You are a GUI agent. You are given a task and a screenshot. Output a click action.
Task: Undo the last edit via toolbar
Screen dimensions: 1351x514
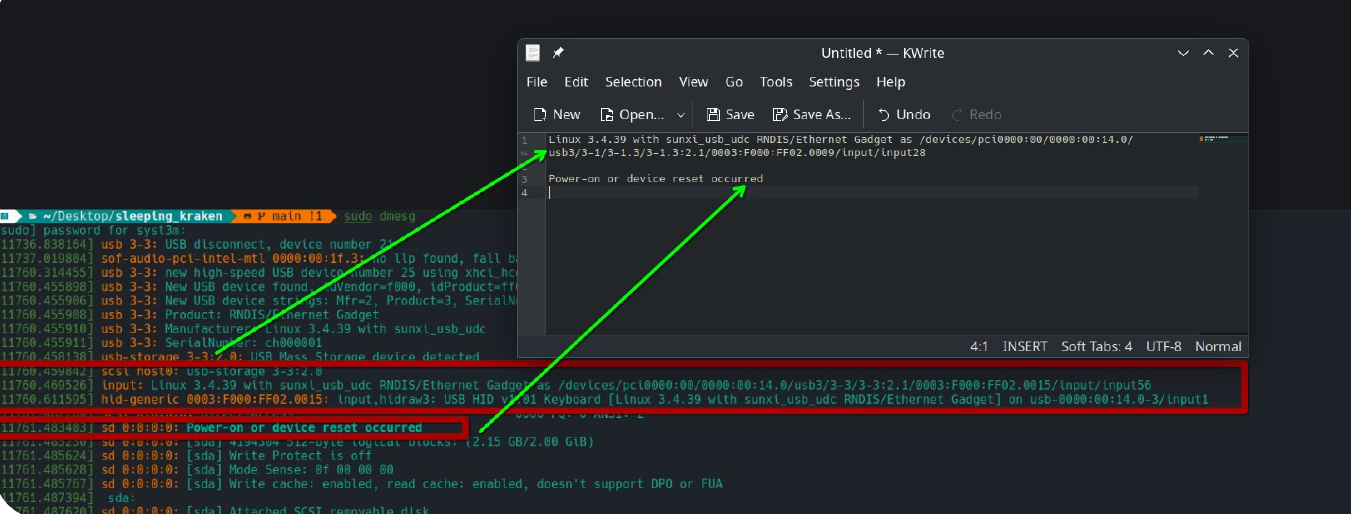pyautogui.click(x=903, y=114)
